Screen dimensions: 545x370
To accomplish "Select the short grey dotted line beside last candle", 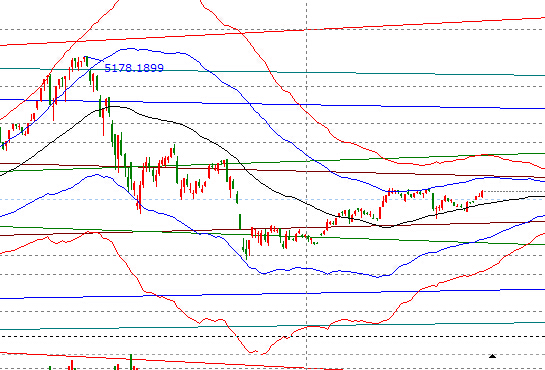I will click(514, 191).
